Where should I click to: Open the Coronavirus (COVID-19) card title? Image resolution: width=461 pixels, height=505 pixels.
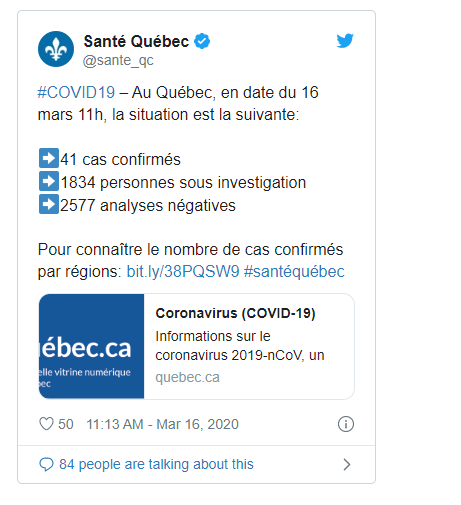tap(235, 313)
